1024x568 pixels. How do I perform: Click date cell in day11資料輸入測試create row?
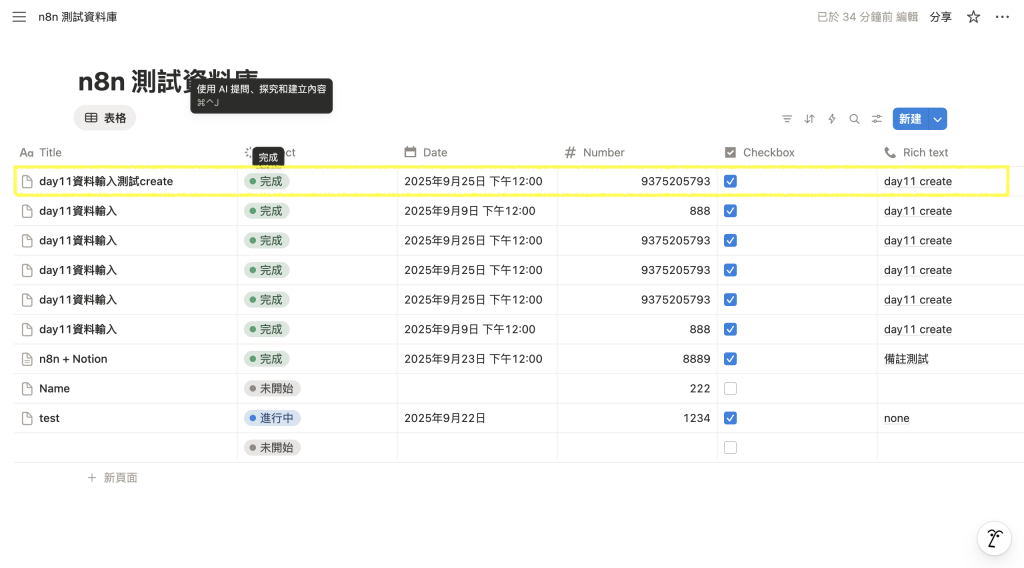477,181
